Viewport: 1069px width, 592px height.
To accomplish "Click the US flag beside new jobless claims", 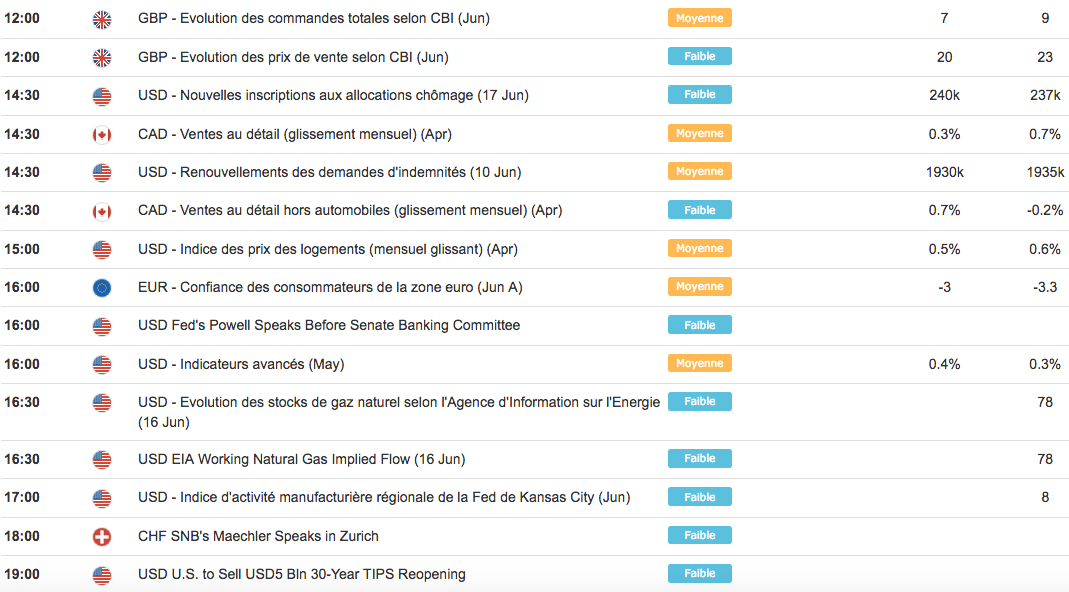I will coord(102,96).
